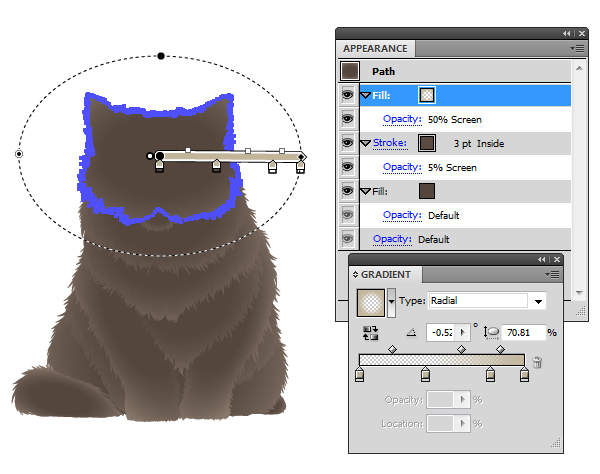Select the first color stop on canvas annotator
Screen dimensions: 600x474
[160, 166]
